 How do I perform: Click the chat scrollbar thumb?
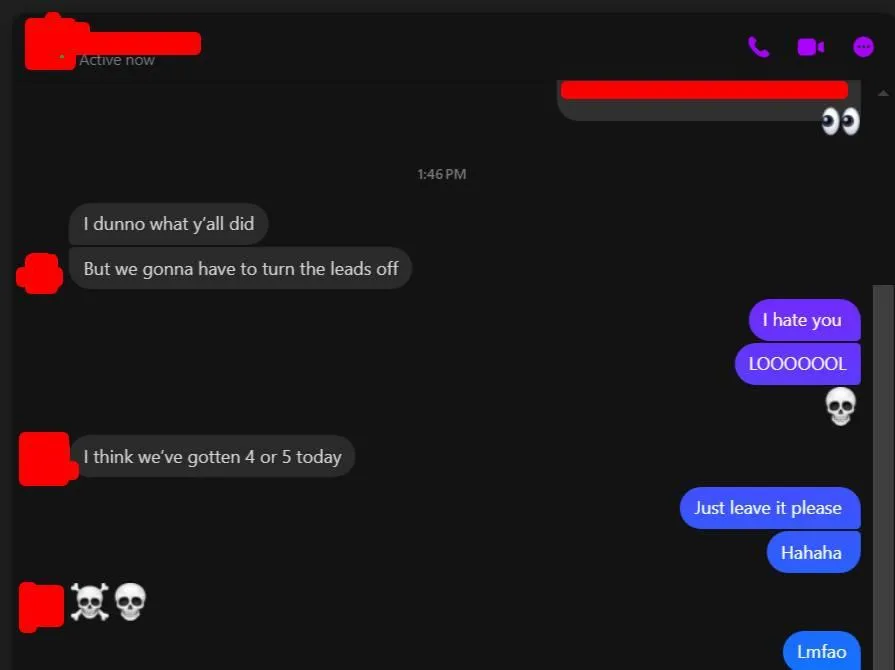pyautogui.click(x=884, y=477)
